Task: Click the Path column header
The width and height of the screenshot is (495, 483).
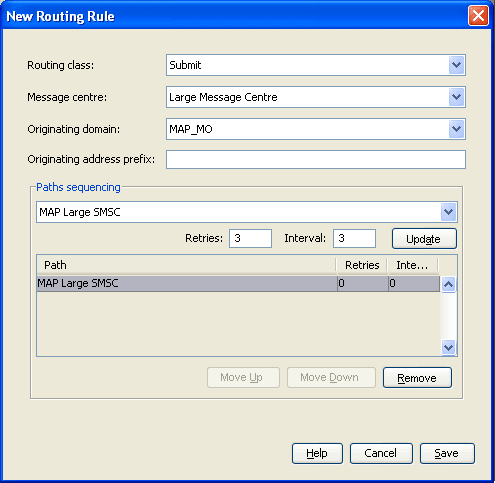Action: pyautogui.click(x=187, y=265)
